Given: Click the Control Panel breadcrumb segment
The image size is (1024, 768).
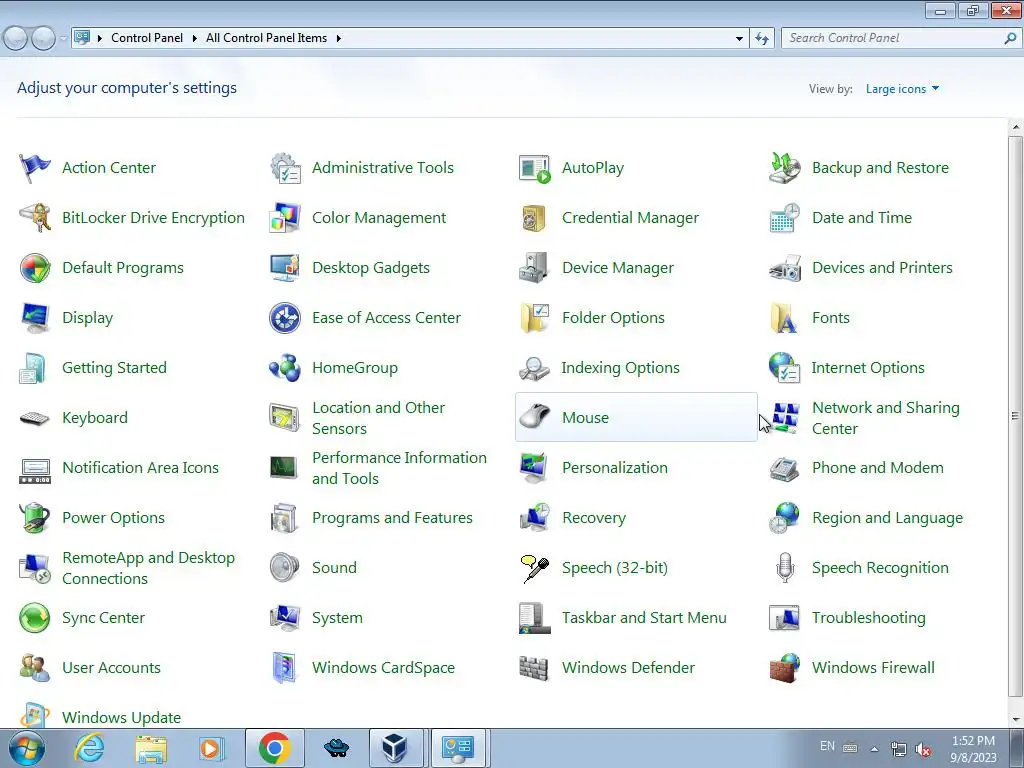Looking at the screenshot, I should (147, 38).
